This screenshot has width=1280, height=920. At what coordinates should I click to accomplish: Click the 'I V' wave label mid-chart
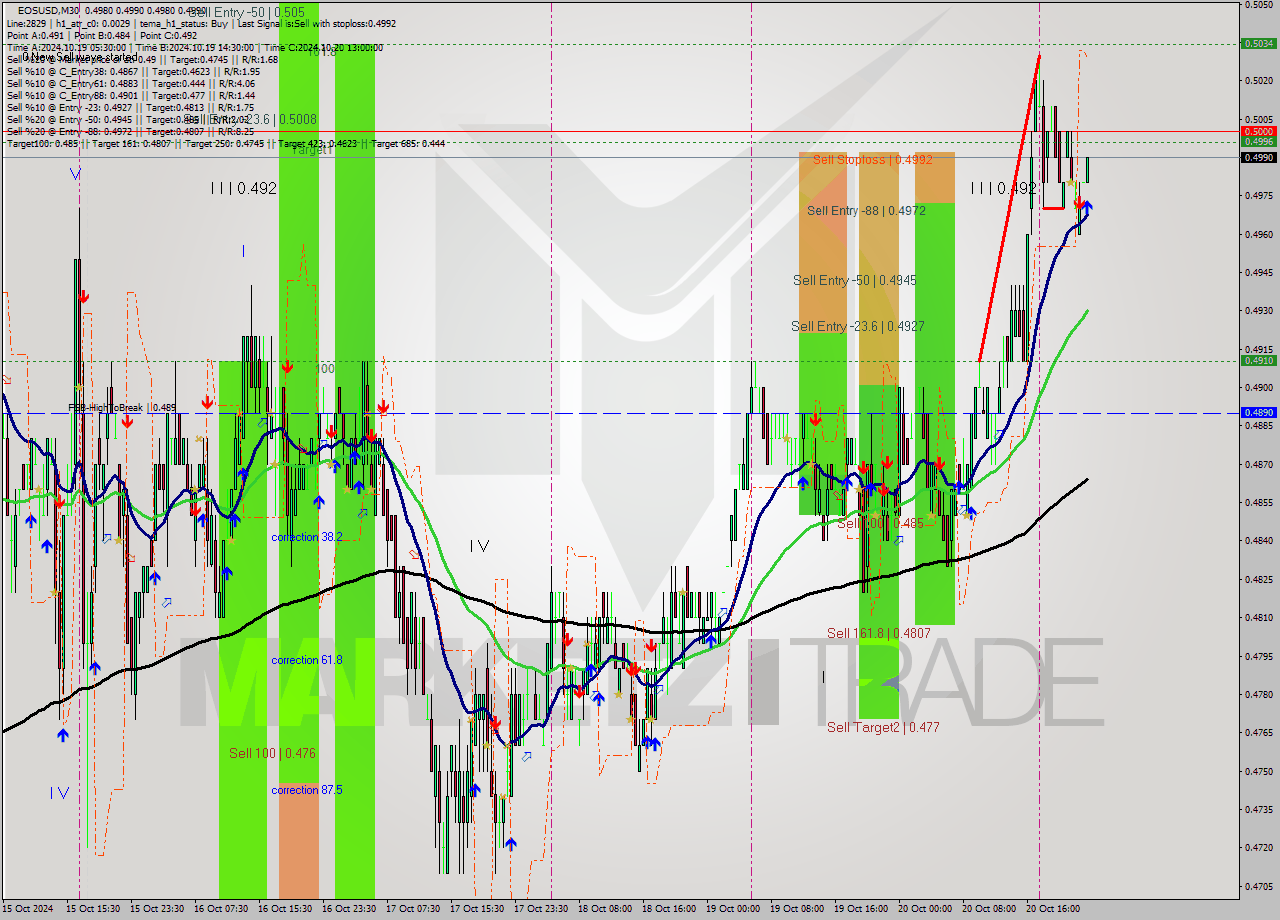click(x=480, y=546)
